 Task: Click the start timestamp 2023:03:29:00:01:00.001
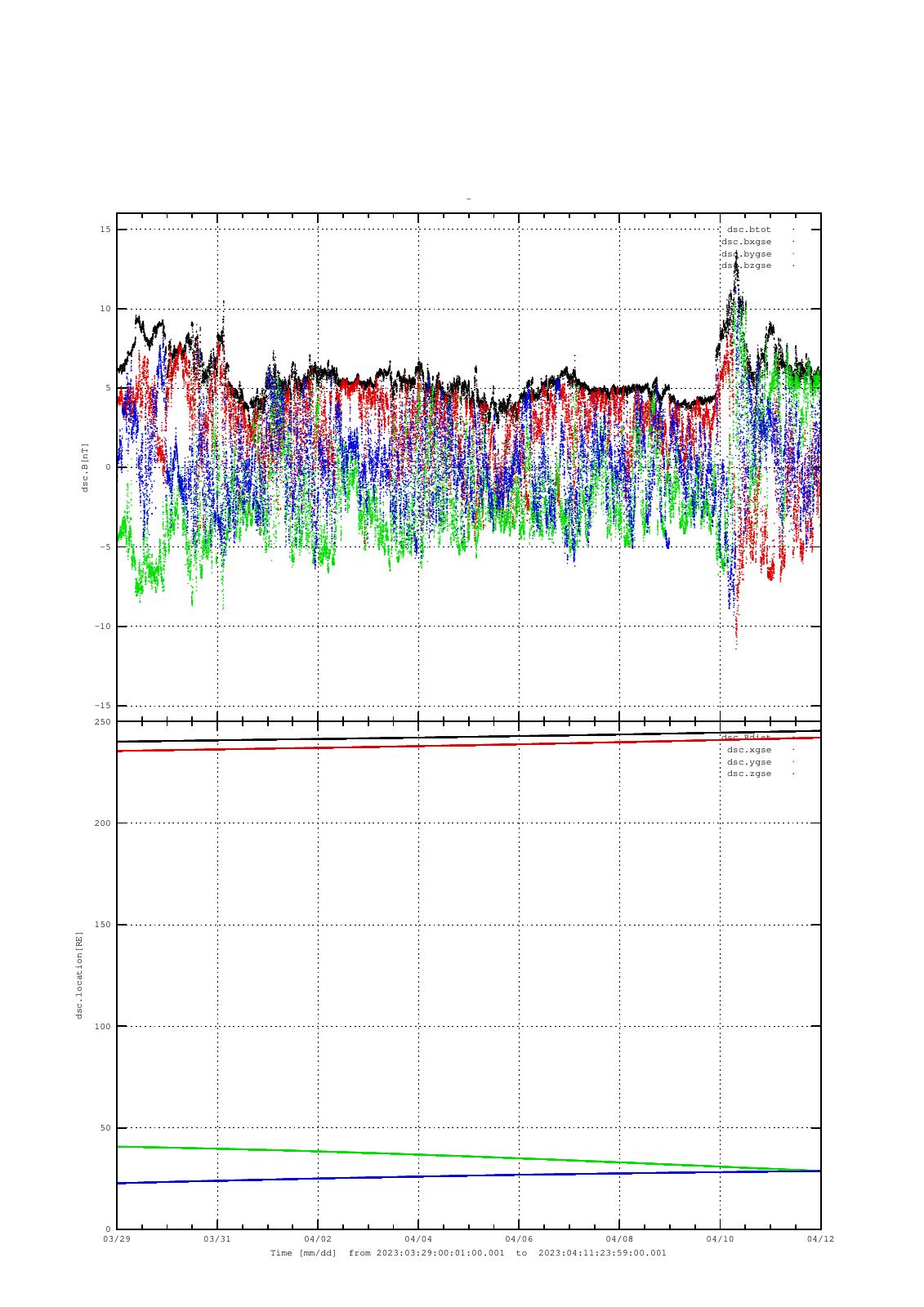[x=440, y=1253]
